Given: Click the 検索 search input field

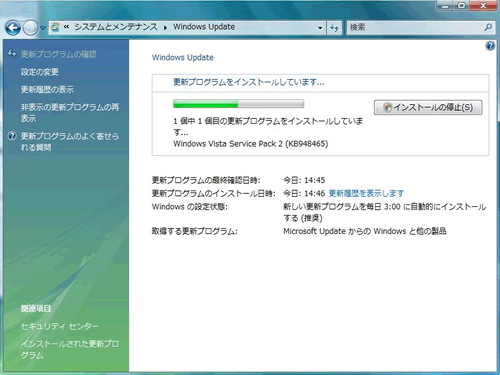Looking at the screenshot, I should (x=415, y=27).
